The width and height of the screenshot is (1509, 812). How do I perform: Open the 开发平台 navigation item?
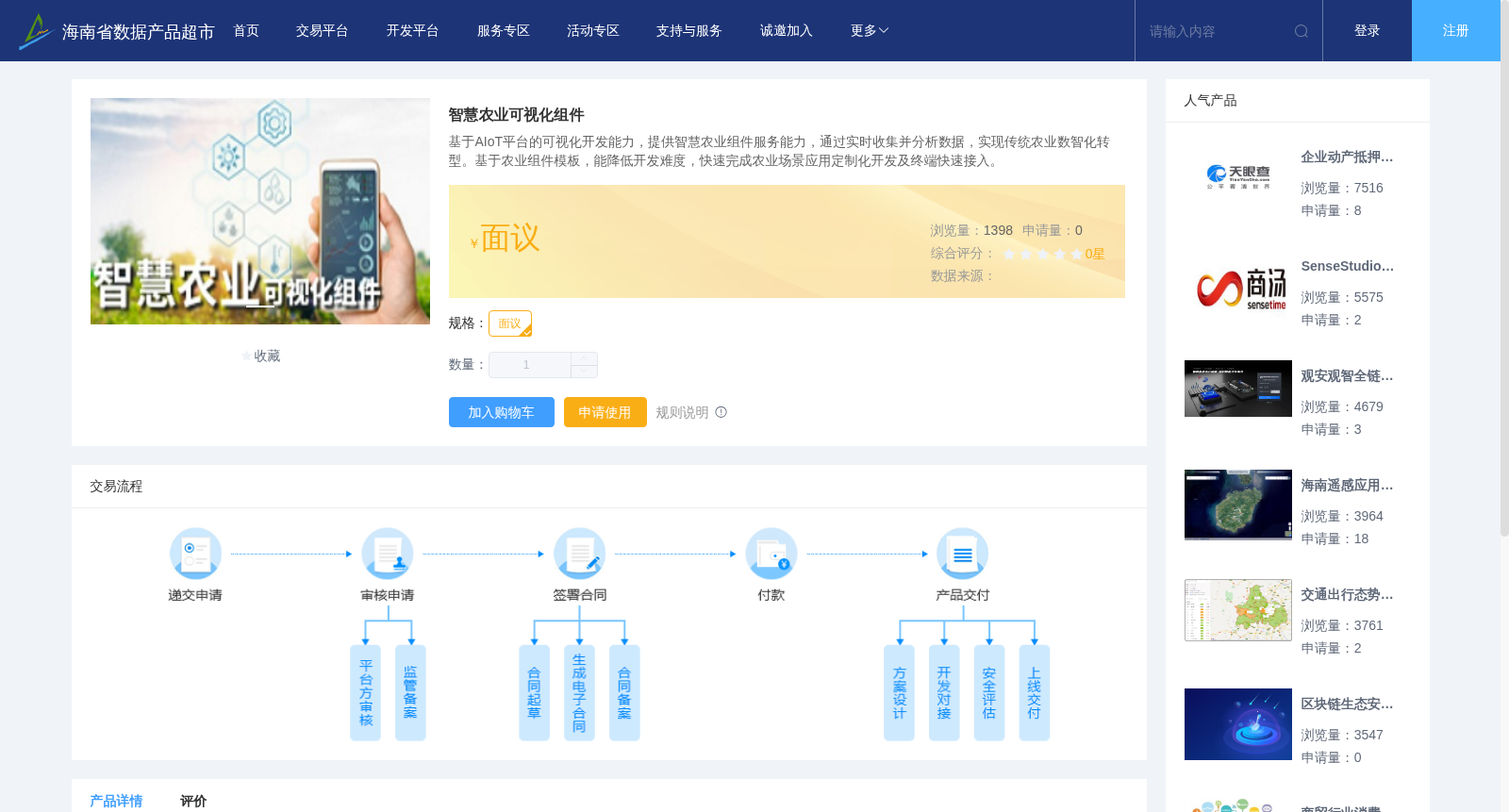point(412,31)
